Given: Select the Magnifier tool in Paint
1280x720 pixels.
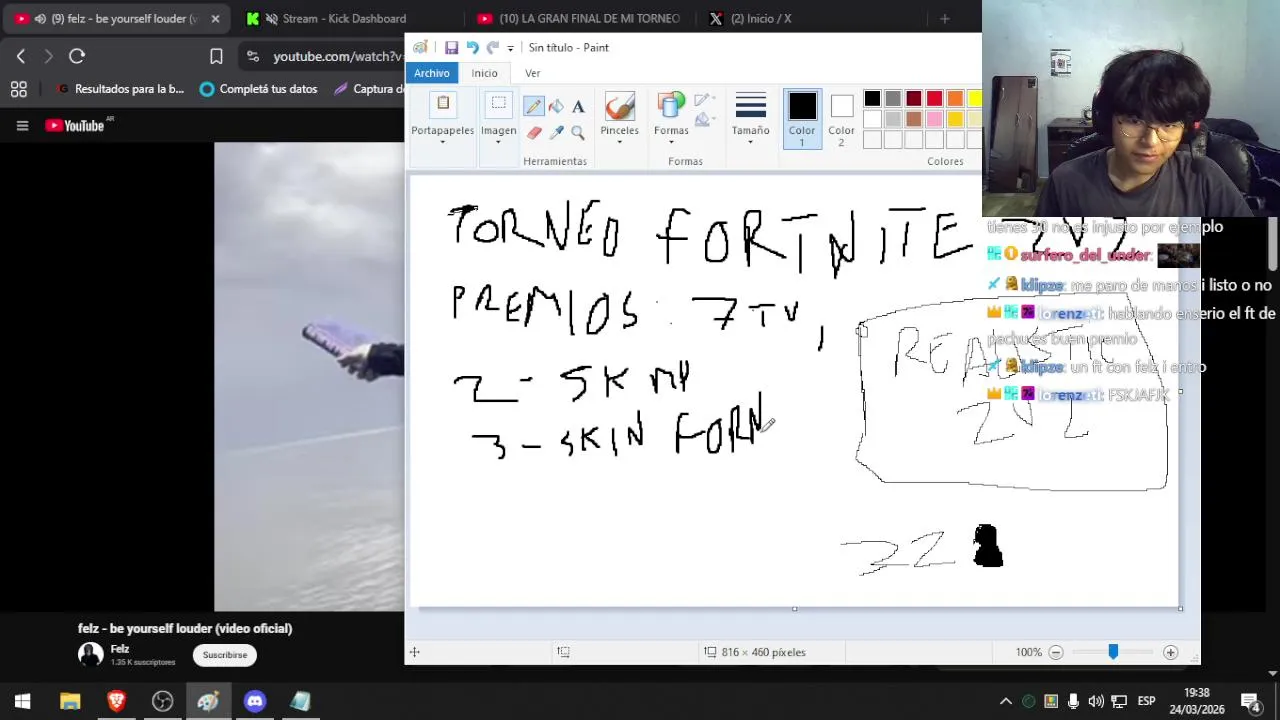Looking at the screenshot, I should click(578, 132).
